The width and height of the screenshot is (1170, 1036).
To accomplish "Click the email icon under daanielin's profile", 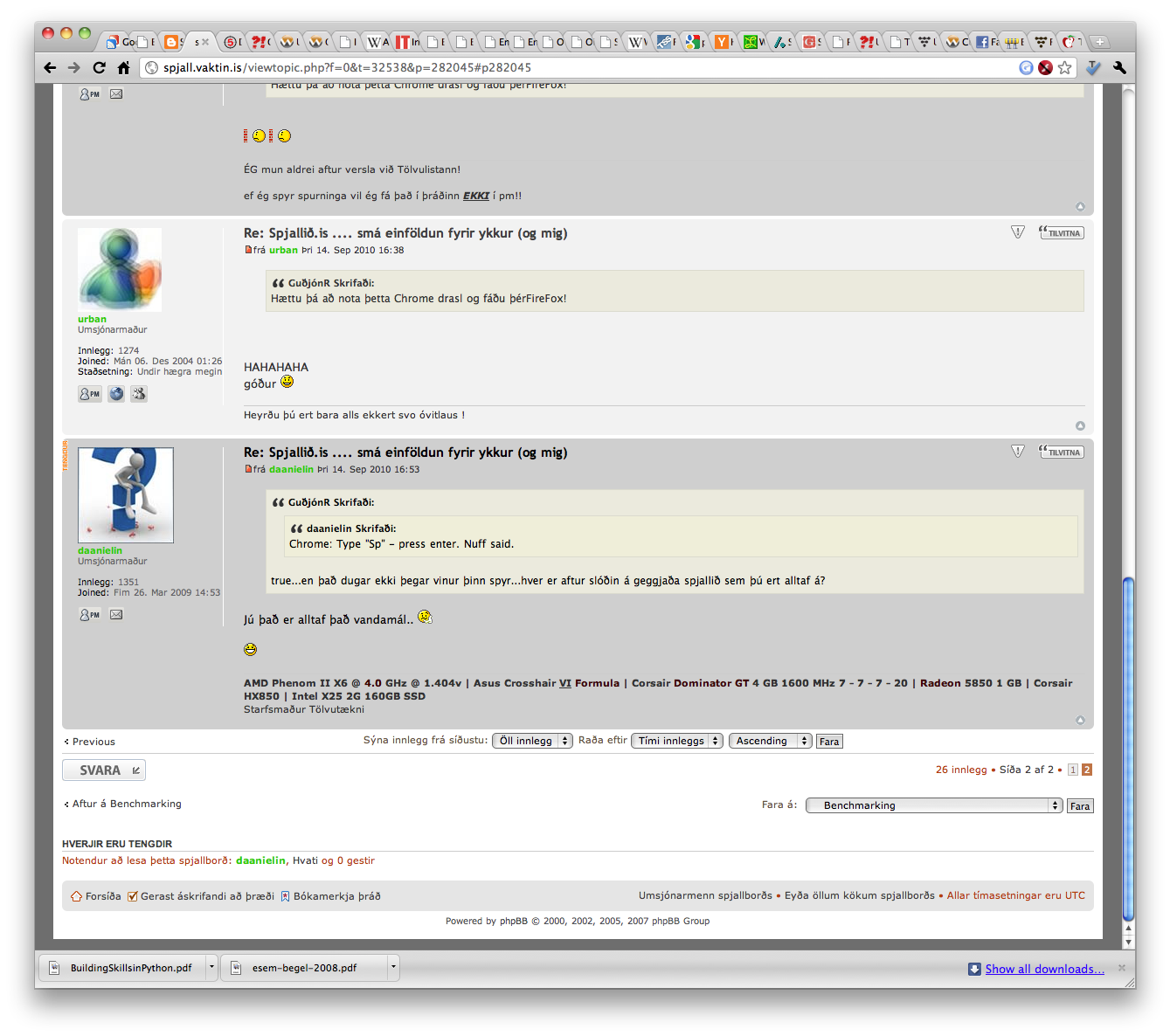I will pyautogui.click(x=116, y=614).
